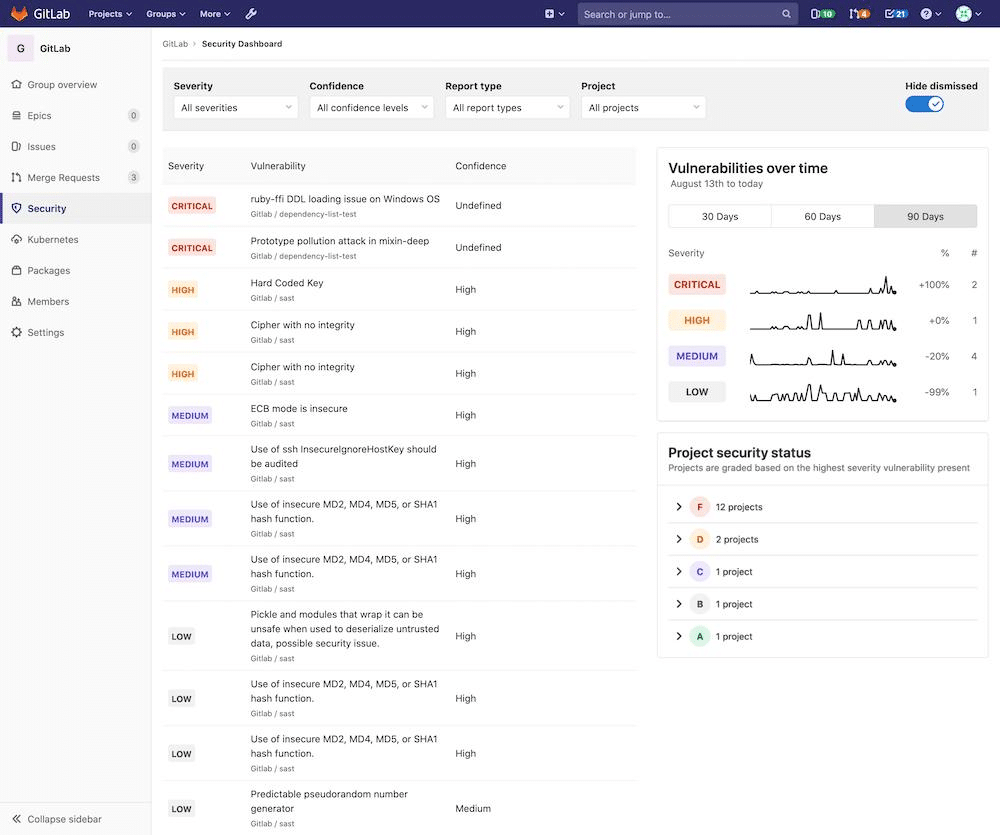The image size is (1000, 835).
Task: Click the Security shield icon
Action: click(x=17, y=208)
